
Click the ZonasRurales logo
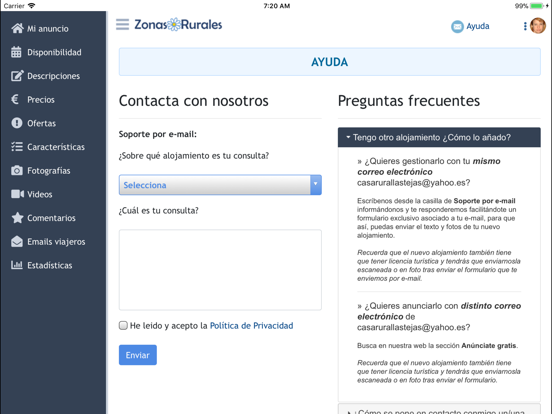(178, 24)
